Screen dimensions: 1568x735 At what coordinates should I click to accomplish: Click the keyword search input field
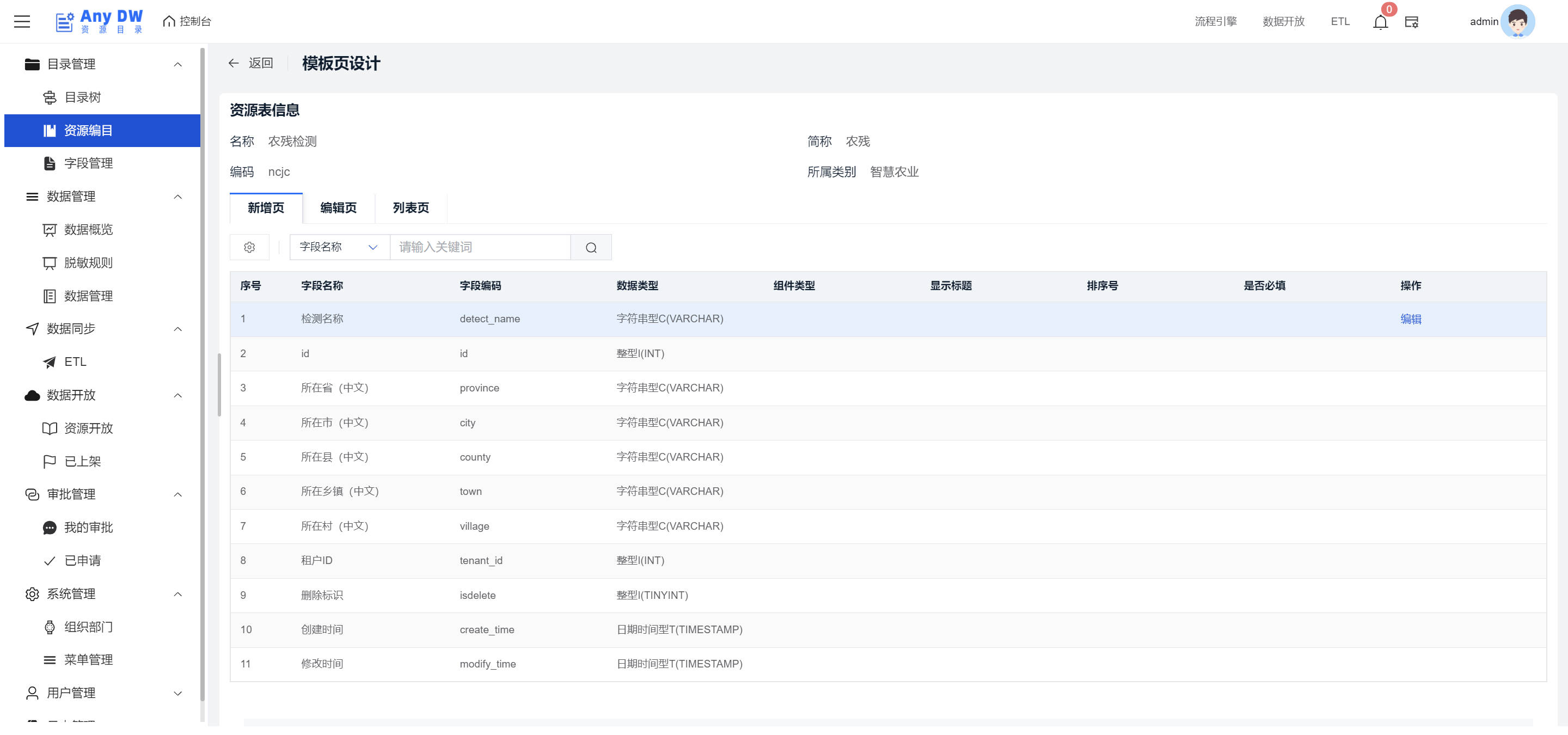pyautogui.click(x=480, y=247)
